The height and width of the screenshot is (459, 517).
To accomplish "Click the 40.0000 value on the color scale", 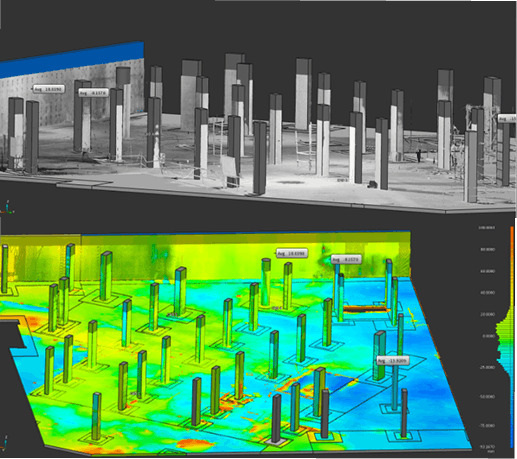I will click(x=487, y=293).
